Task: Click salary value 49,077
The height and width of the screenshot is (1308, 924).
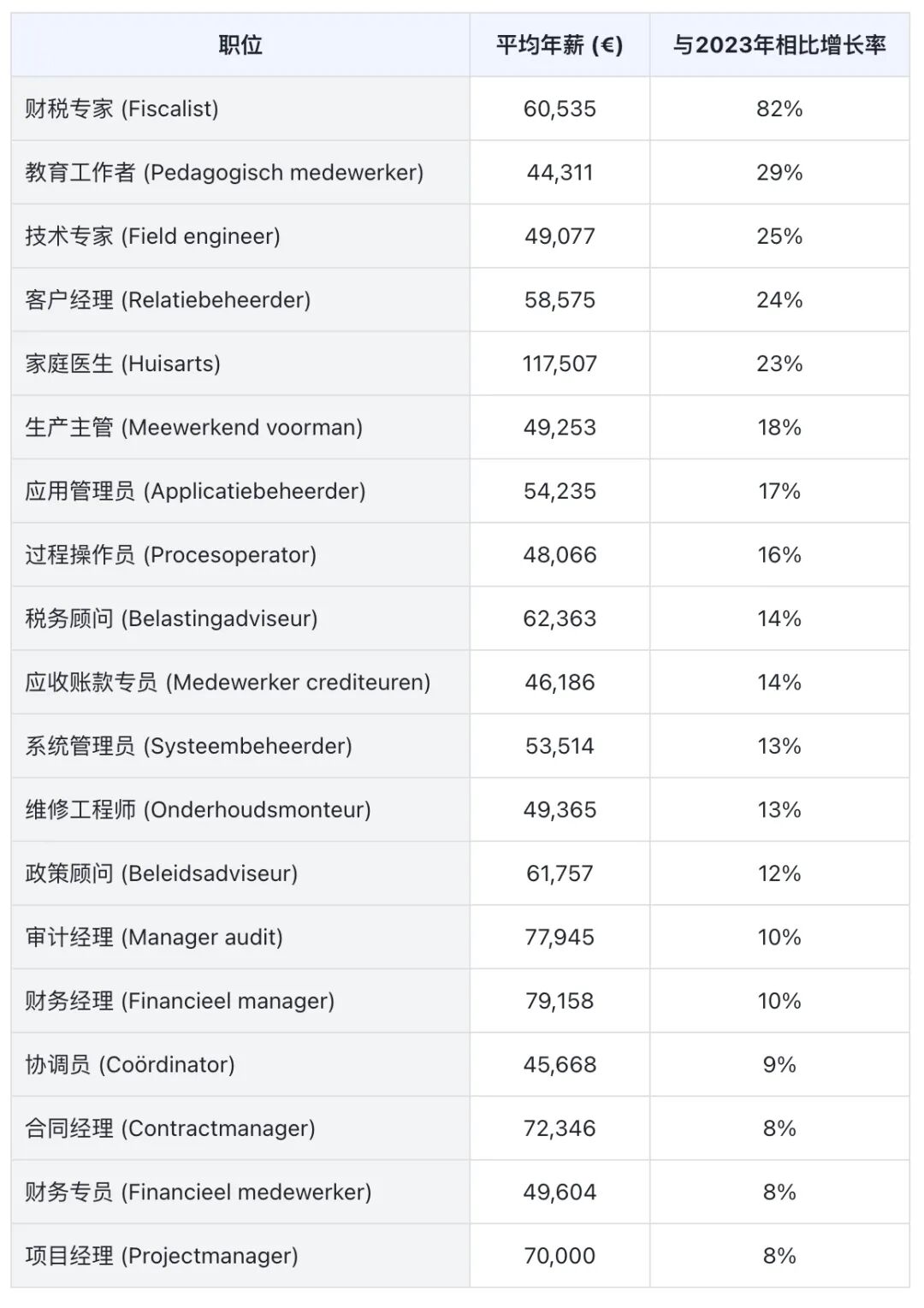Action: click(560, 236)
